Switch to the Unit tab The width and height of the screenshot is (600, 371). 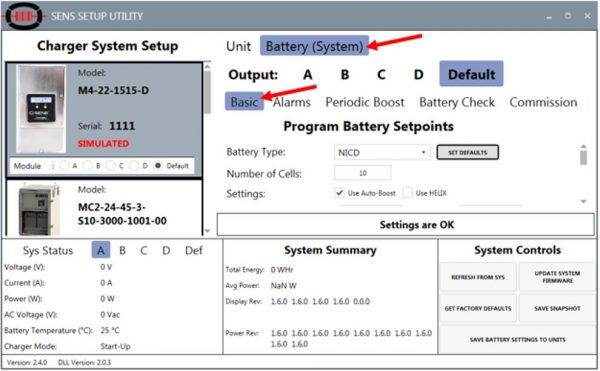point(238,46)
